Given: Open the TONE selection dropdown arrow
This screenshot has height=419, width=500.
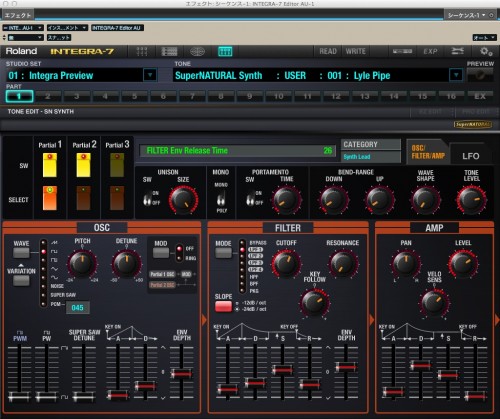Looking at the screenshot, I should (x=456, y=75).
